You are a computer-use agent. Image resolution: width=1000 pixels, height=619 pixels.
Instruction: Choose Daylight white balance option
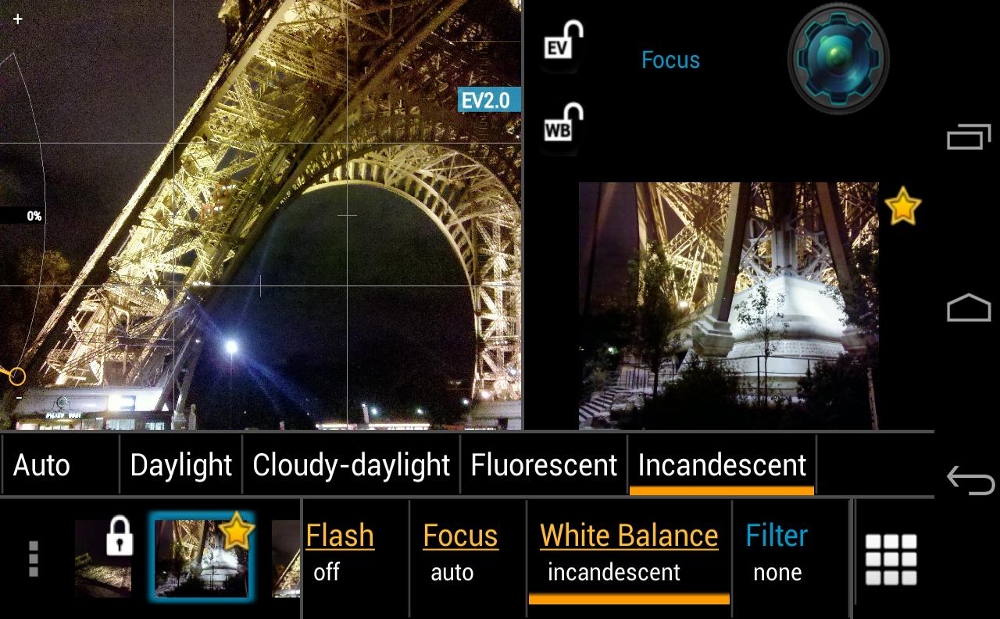[x=180, y=464]
